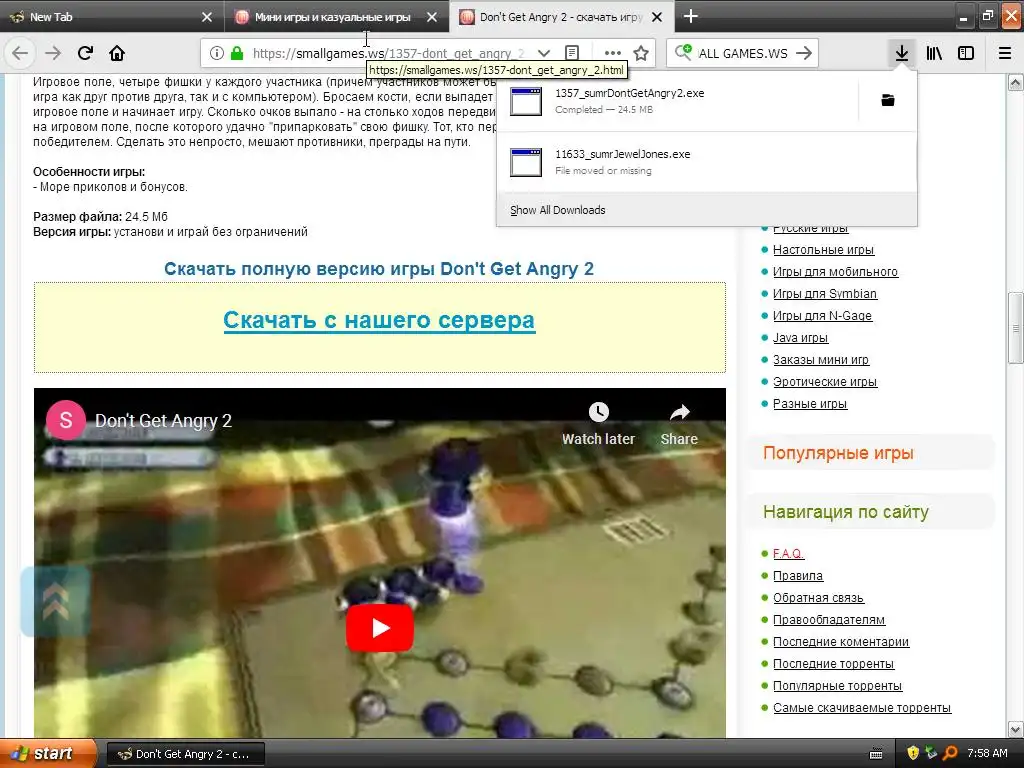Screen dimensions: 1024x768
Task: Click the page scrollbar up arrow
Action: coord(1015,82)
